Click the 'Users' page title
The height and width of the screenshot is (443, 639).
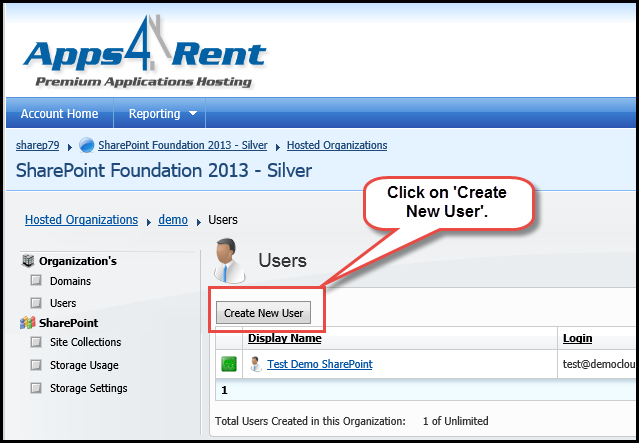click(x=282, y=260)
